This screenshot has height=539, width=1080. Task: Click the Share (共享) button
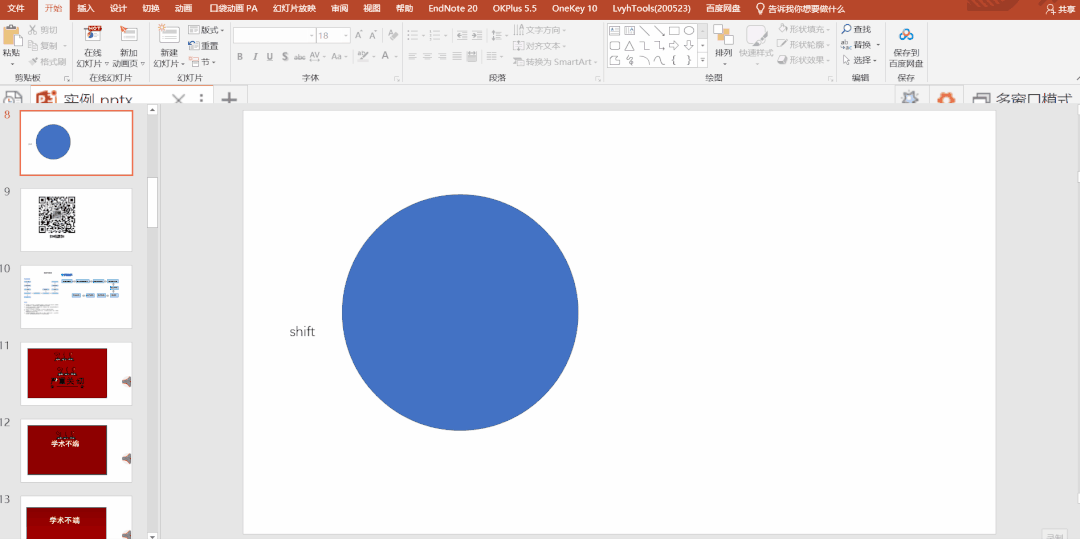pos(1060,9)
